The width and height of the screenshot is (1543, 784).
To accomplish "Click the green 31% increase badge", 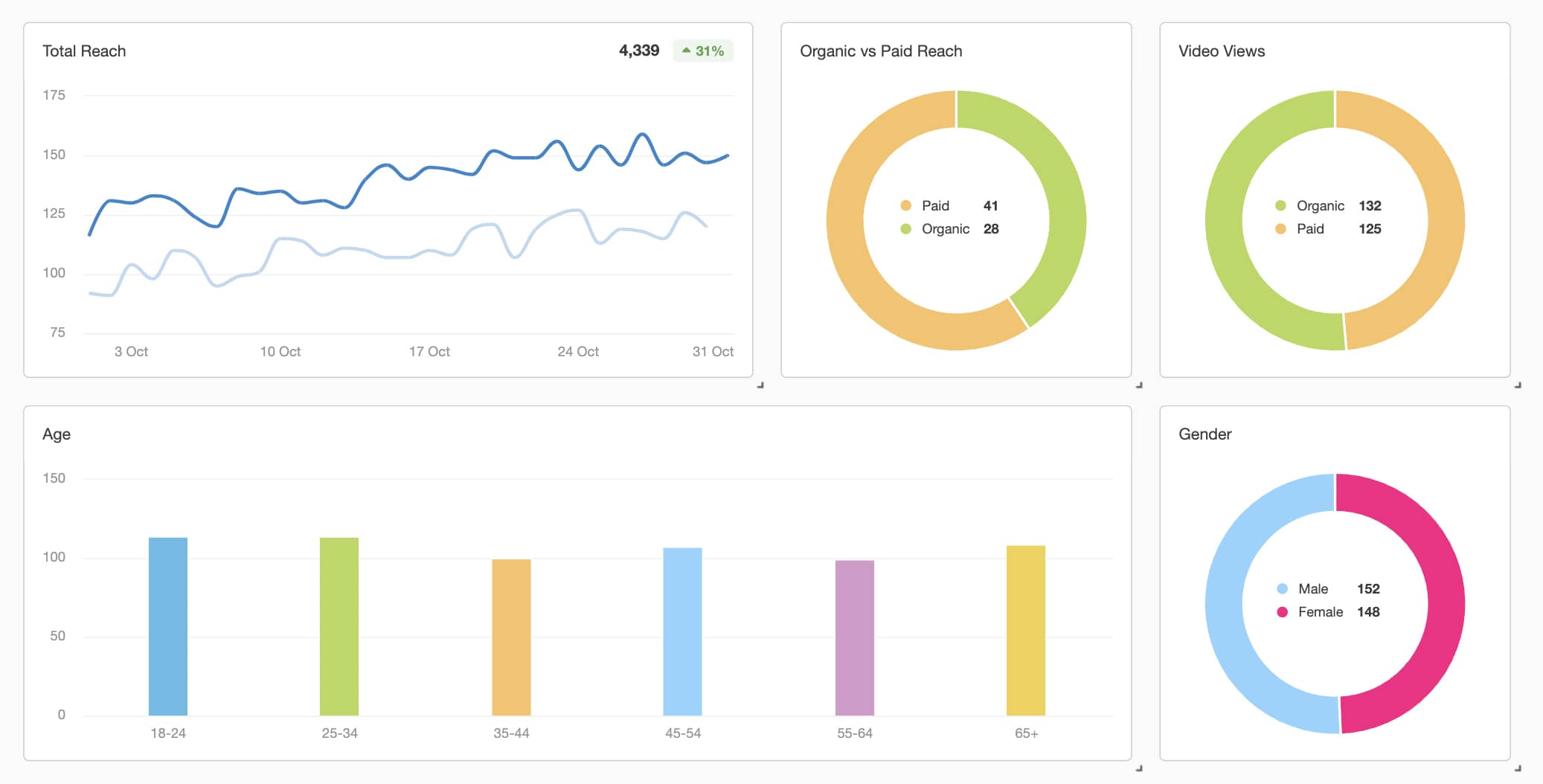I will [703, 51].
